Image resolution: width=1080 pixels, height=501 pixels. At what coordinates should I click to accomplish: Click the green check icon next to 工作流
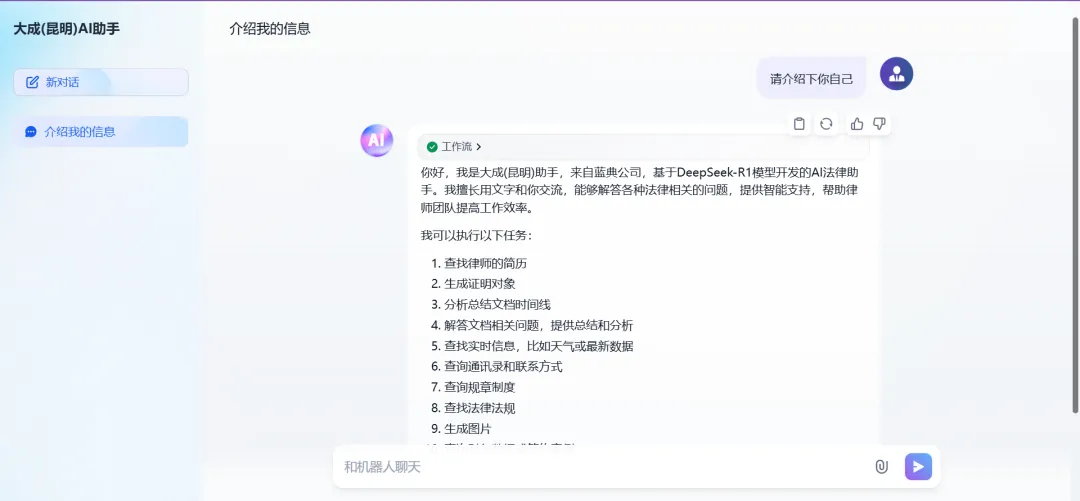click(432, 147)
